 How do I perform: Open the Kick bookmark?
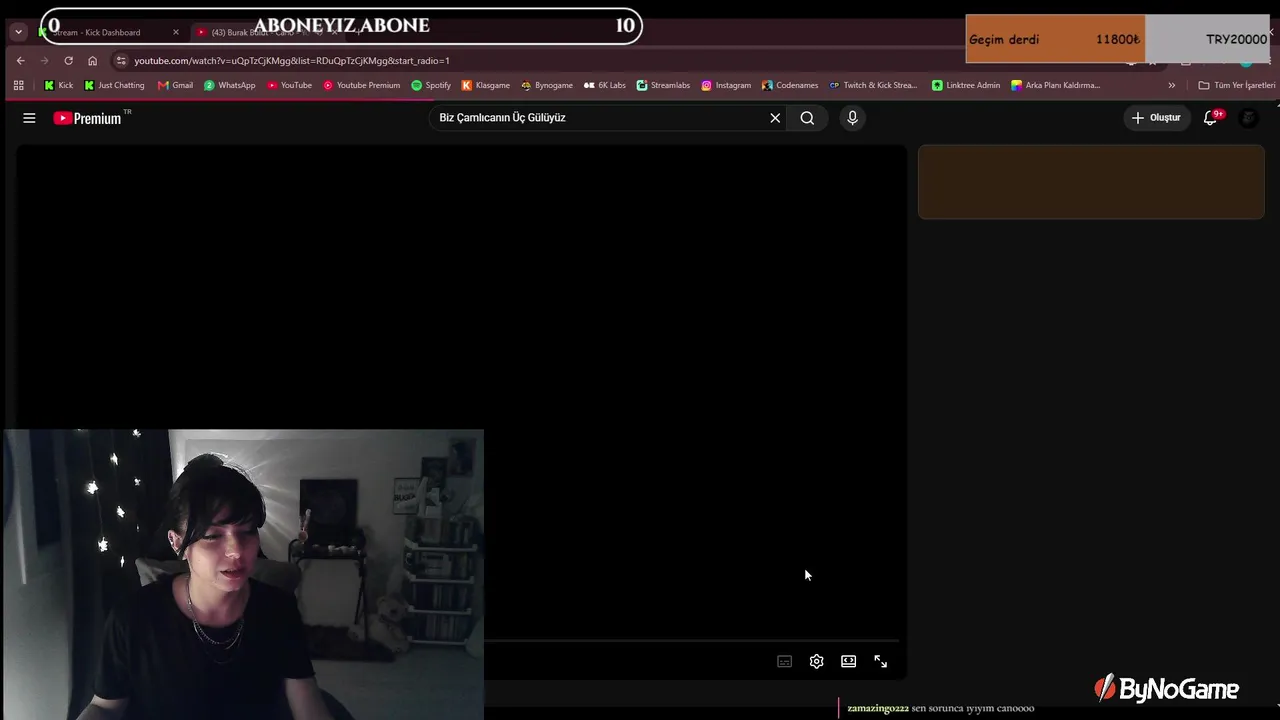pos(59,85)
